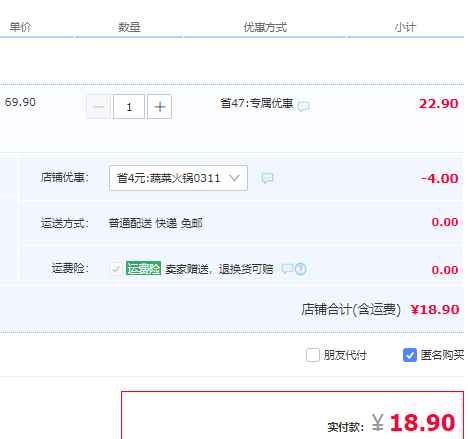
Task: Open the 省4元:蔬菜火锅0311 dropdown
Action: point(178,178)
